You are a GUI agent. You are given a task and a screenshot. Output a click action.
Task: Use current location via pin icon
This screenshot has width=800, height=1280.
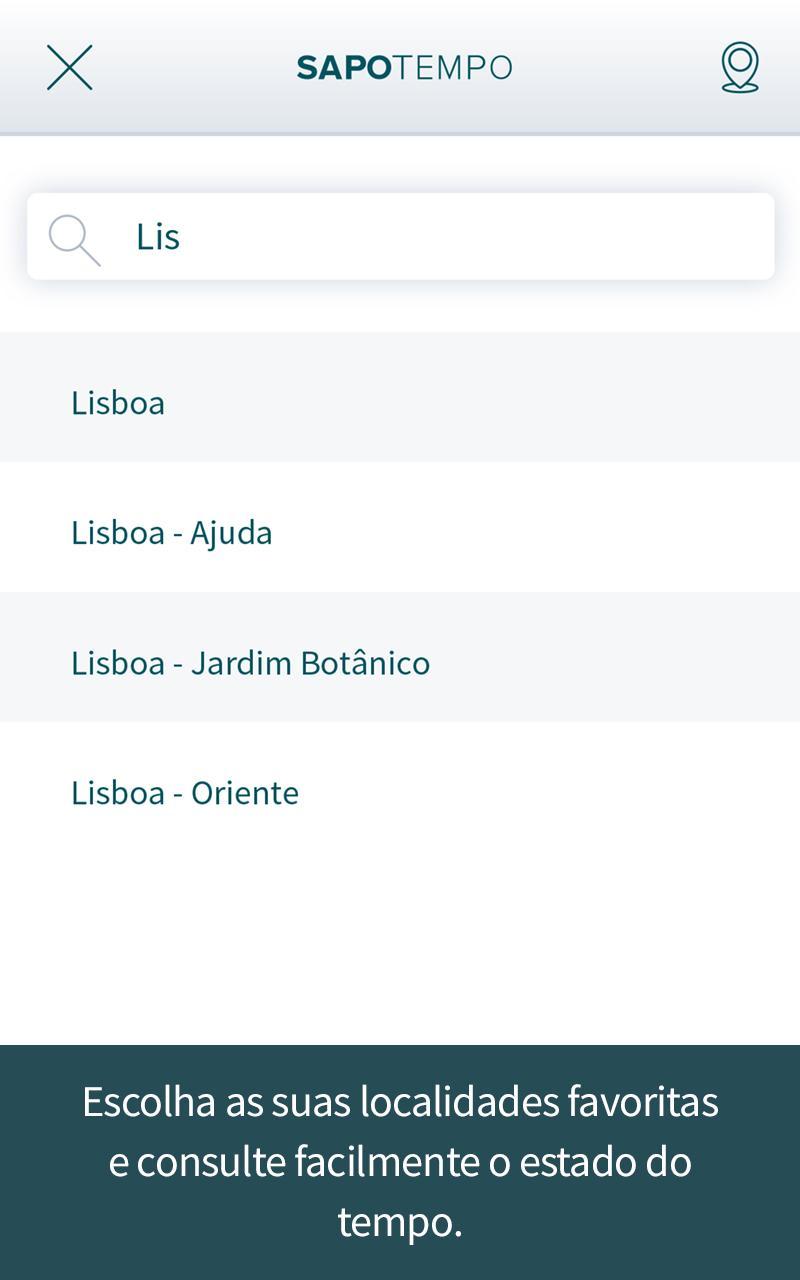(740, 67)
